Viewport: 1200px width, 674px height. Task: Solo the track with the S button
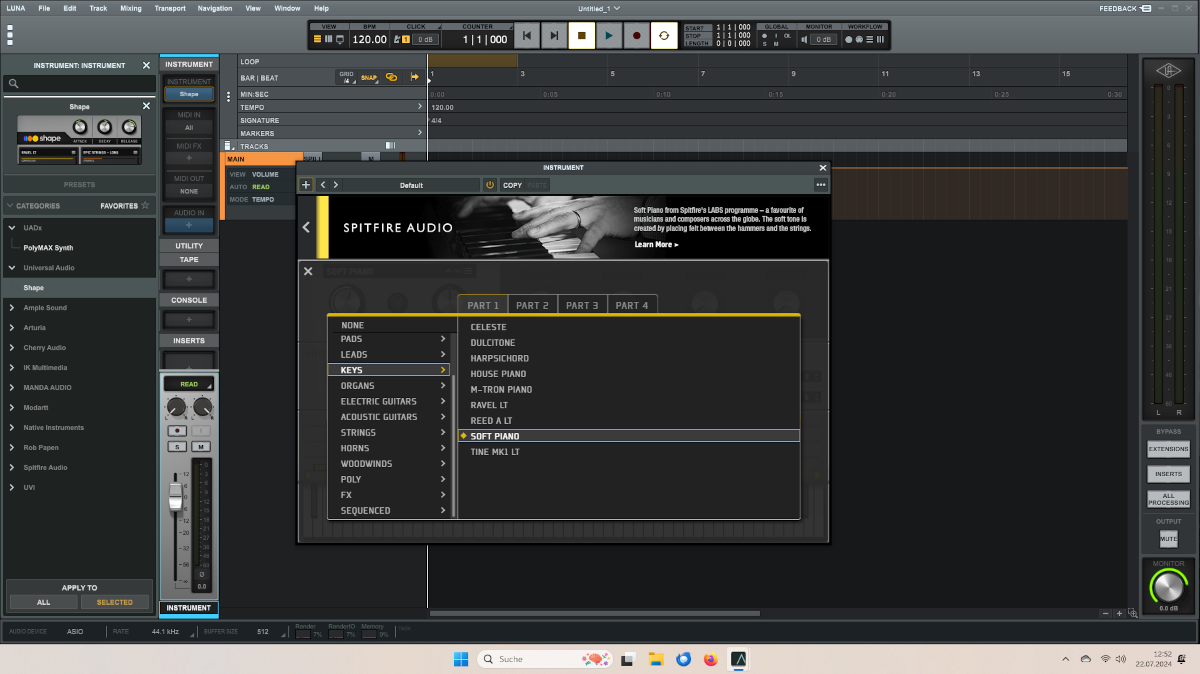177,446
